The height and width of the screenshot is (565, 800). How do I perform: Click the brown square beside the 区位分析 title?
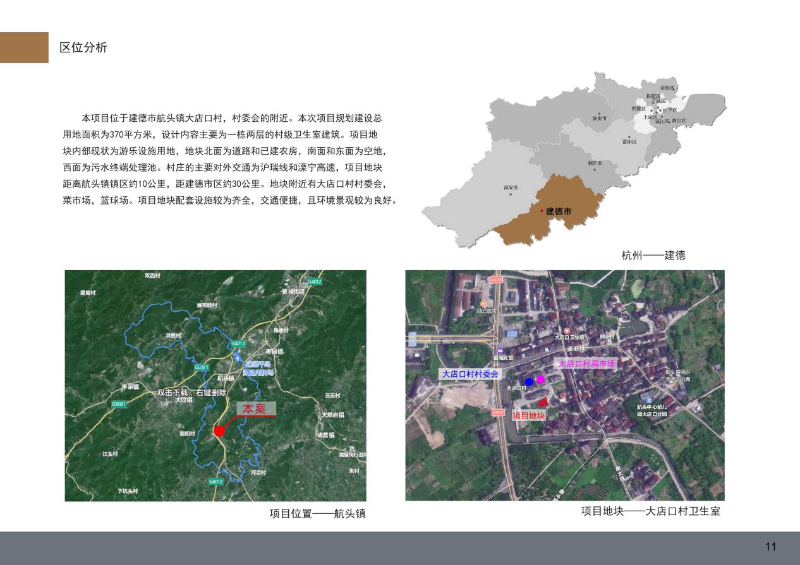click(24, 47)
